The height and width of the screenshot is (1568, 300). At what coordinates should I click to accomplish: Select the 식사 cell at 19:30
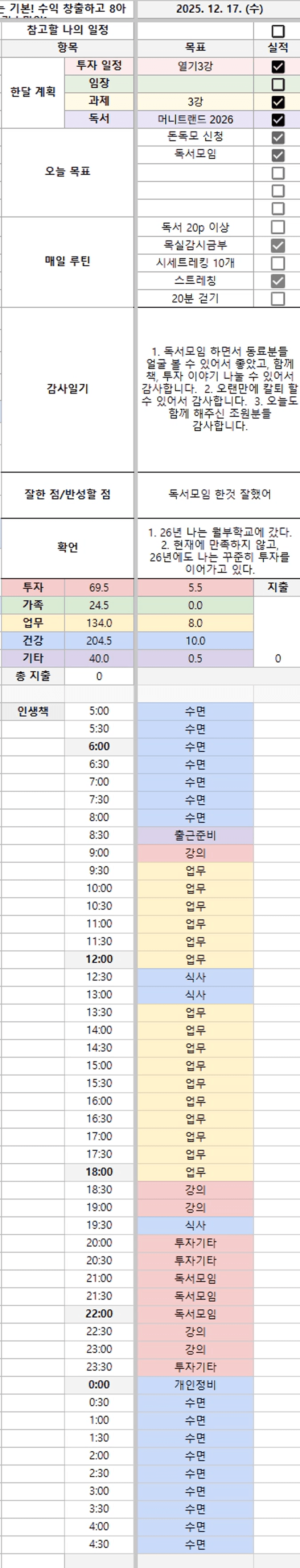coord(195,1225)
